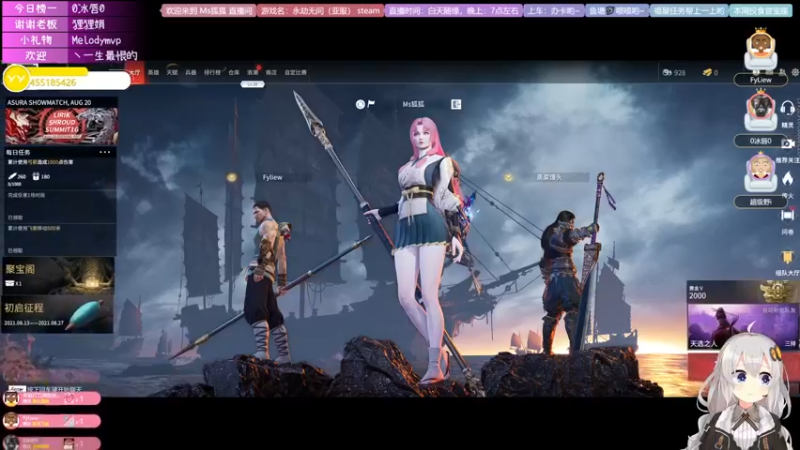Open the 组队大厅 team lobby icon
This screenshot has height=450, width=800.
coord(787,257)
